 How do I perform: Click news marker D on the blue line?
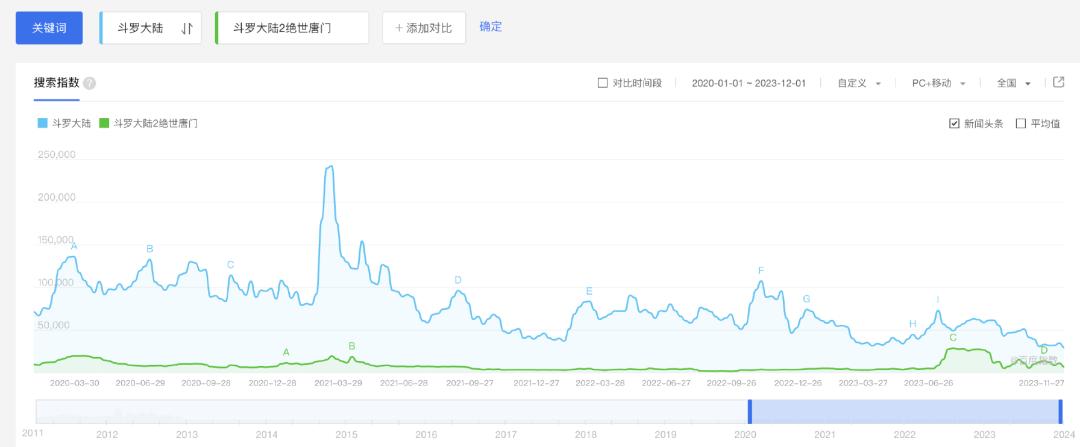(x=458, y=280)
